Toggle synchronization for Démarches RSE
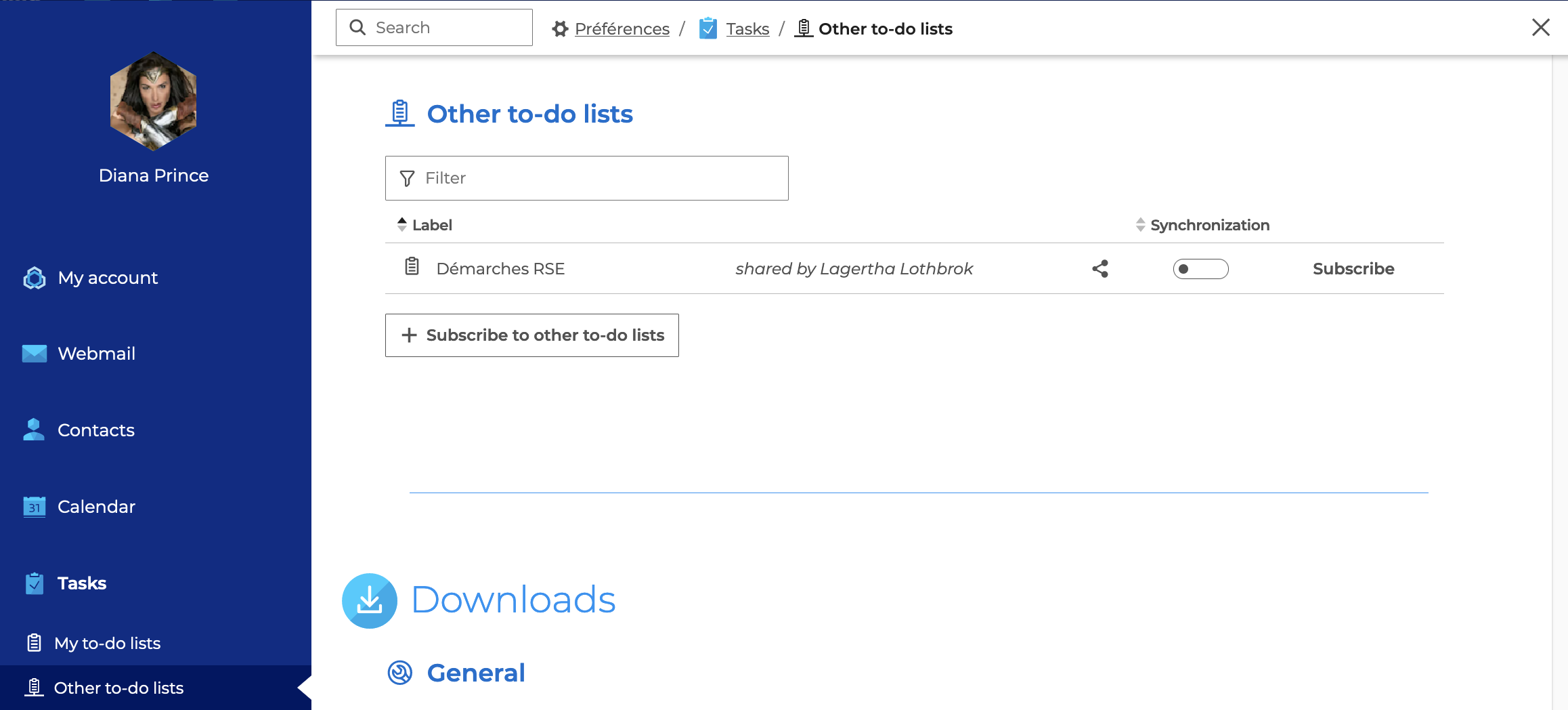This screenshot has width=1568, height=710. 1200,269
